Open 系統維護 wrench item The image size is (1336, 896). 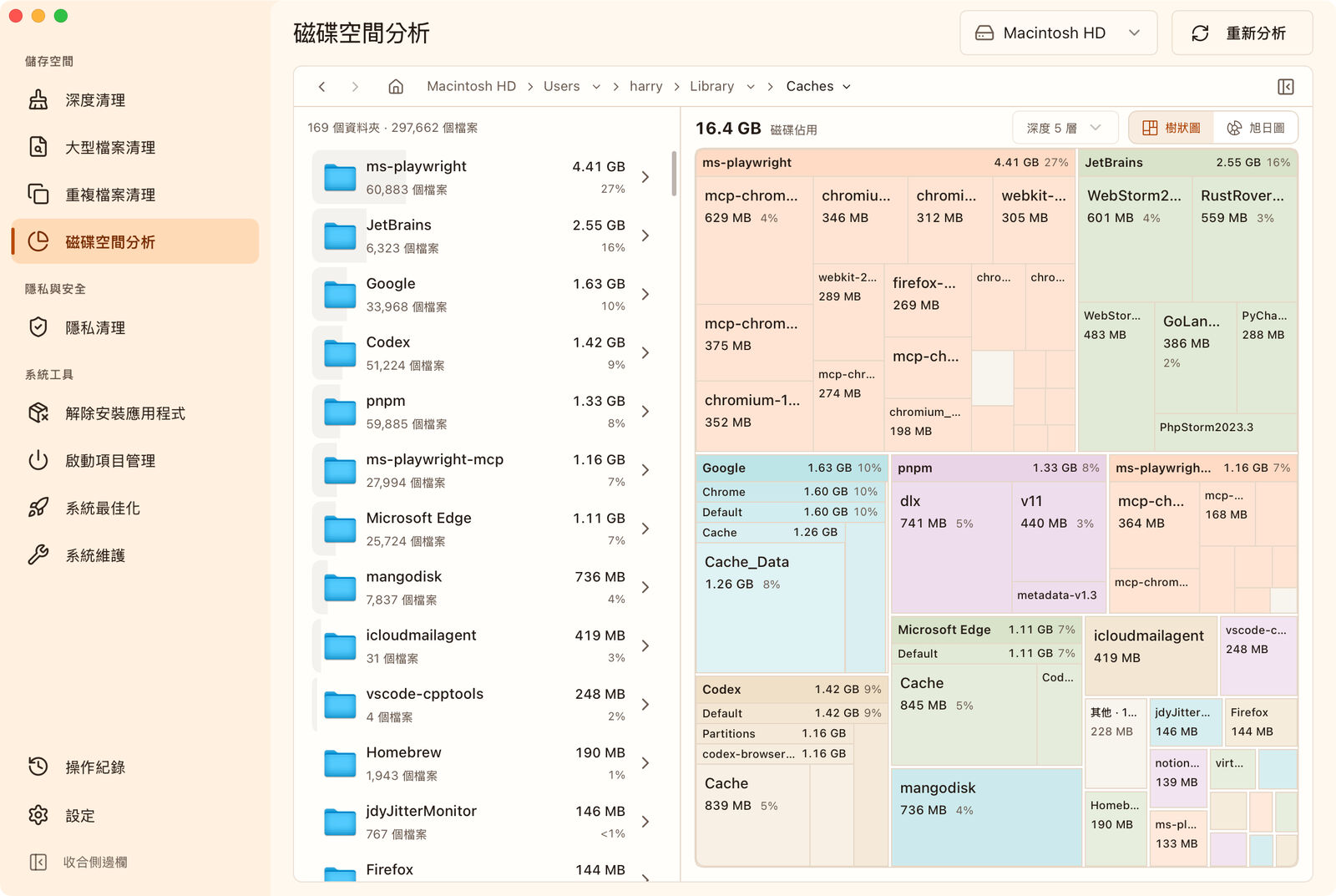pos(135,555)
